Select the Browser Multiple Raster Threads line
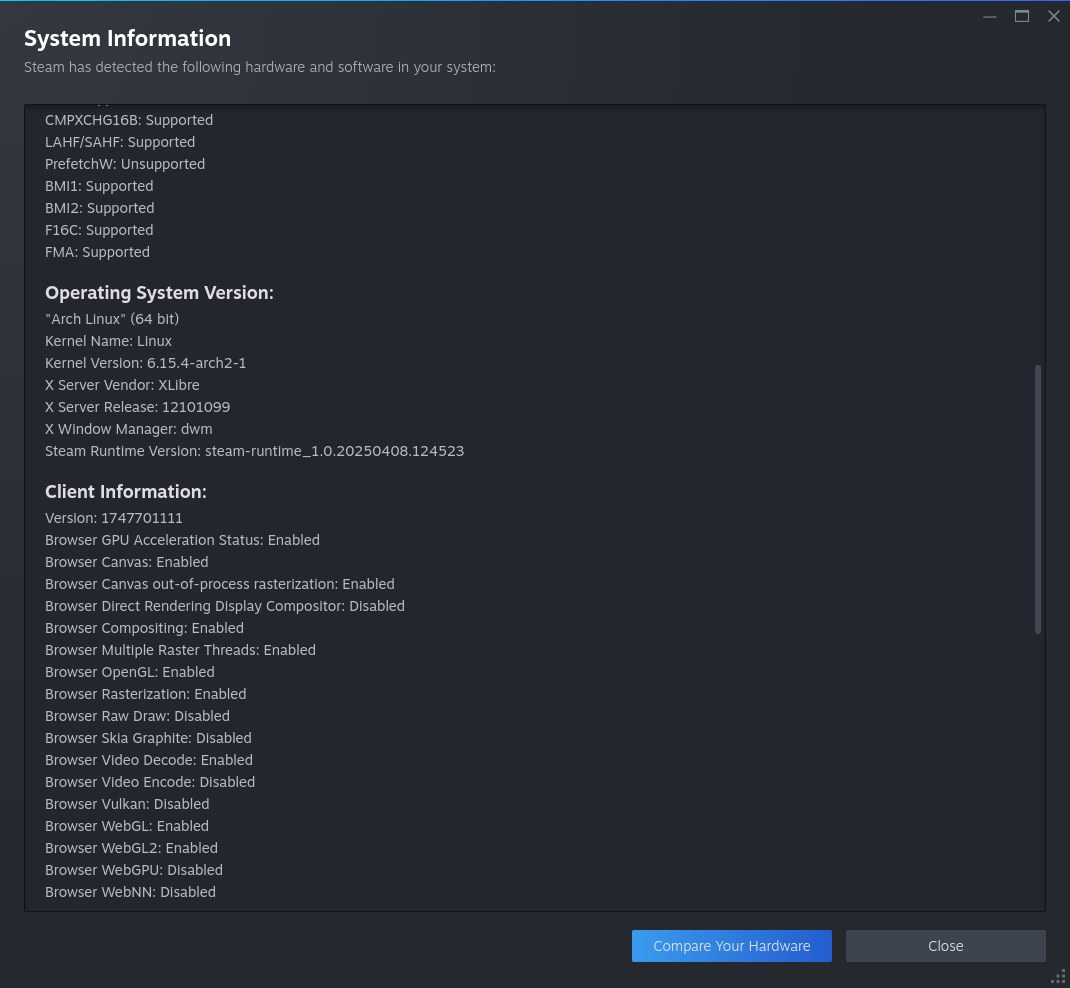This screenshot has width=1070, height=988. point(180,650)
